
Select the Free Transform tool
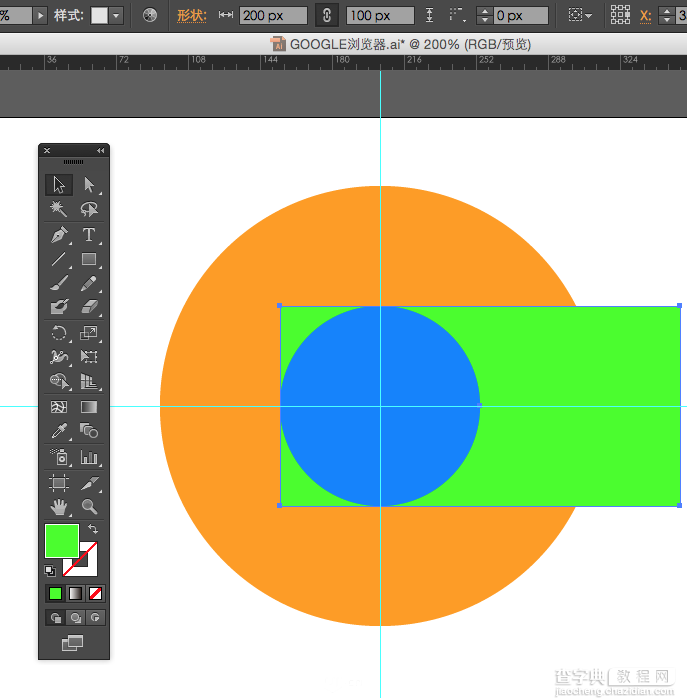tap(89, 357)
